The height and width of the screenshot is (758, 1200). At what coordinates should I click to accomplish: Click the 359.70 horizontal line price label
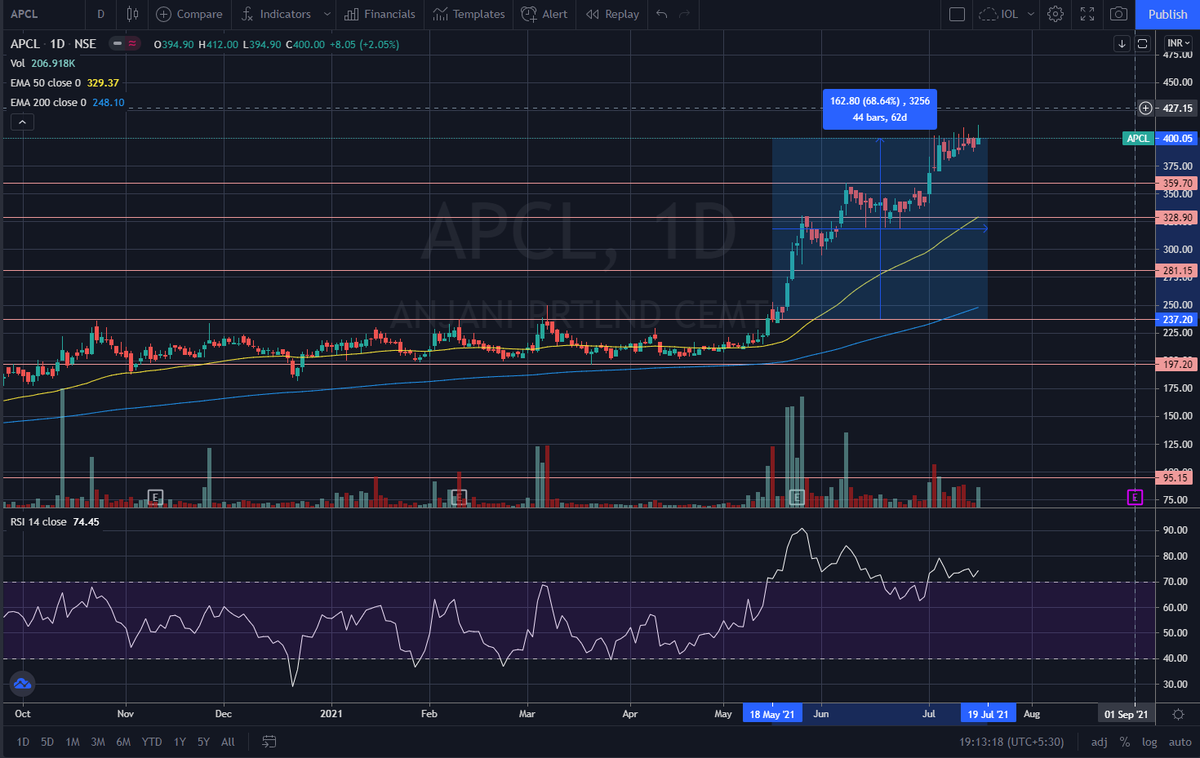point(1174,183)
